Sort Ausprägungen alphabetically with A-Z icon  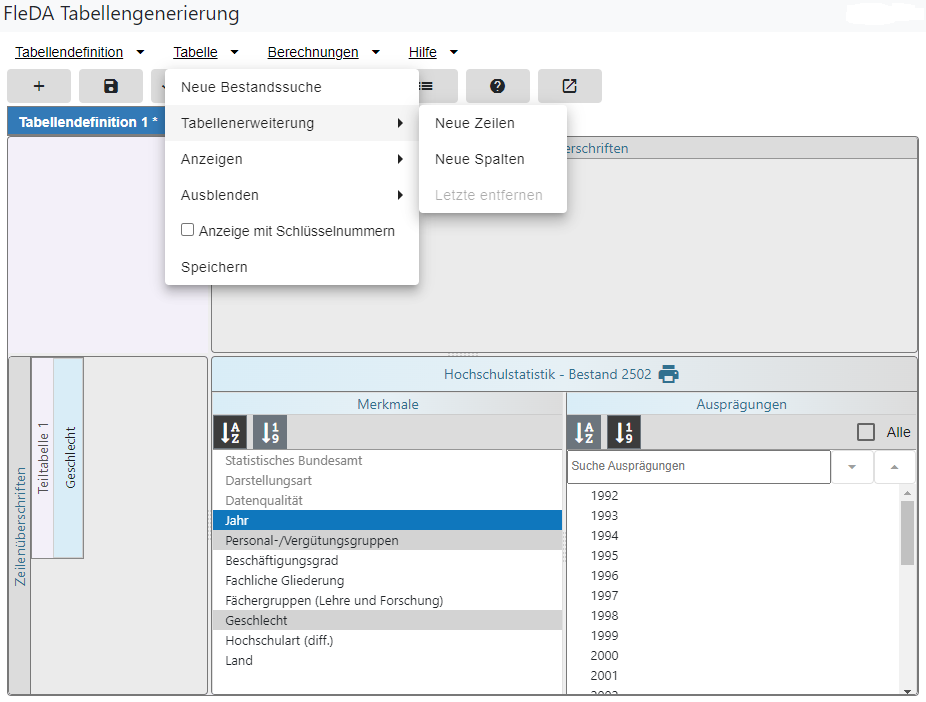pos(584,432)
